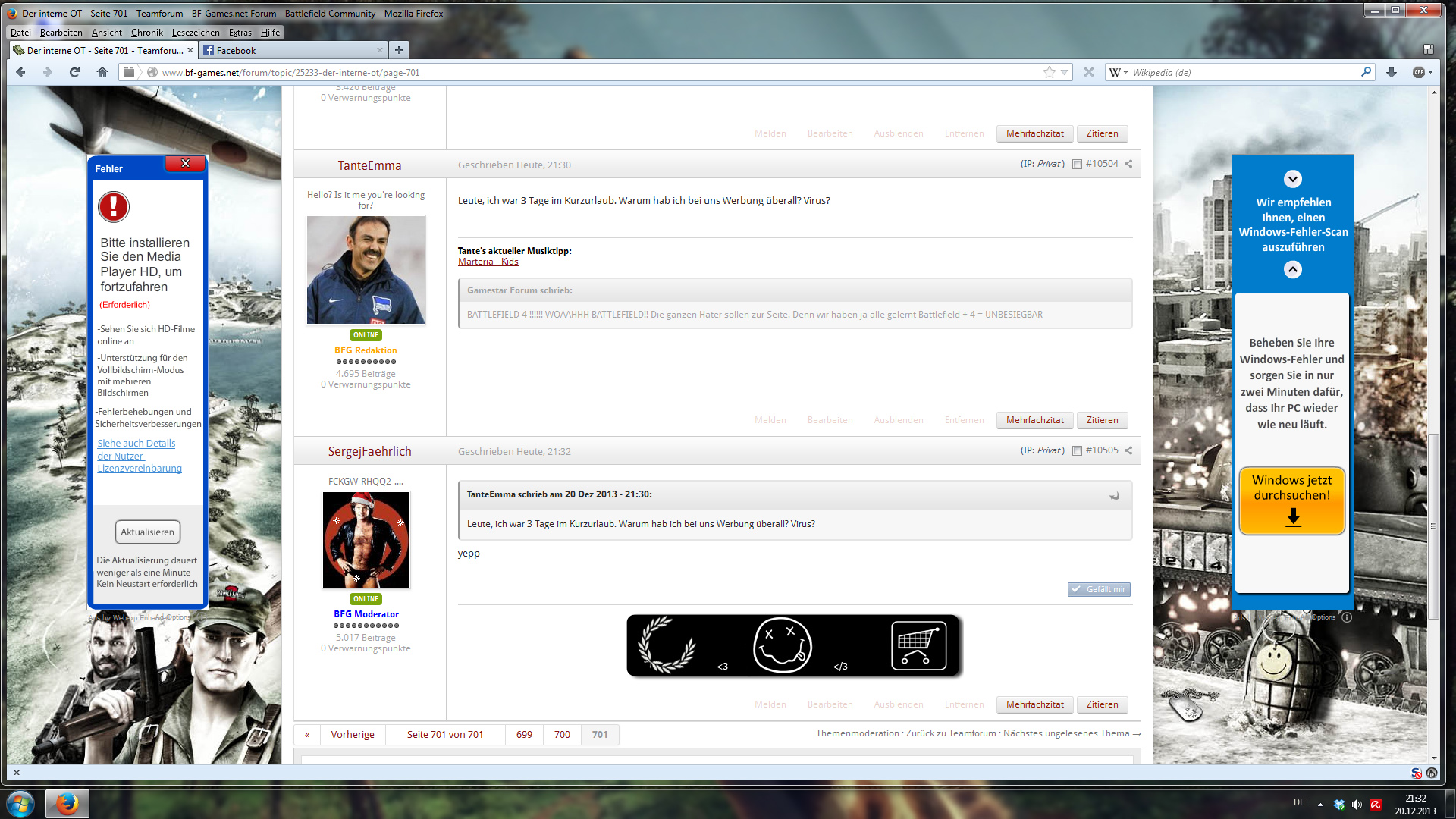Open the Windows Start button

pos(20,803)
